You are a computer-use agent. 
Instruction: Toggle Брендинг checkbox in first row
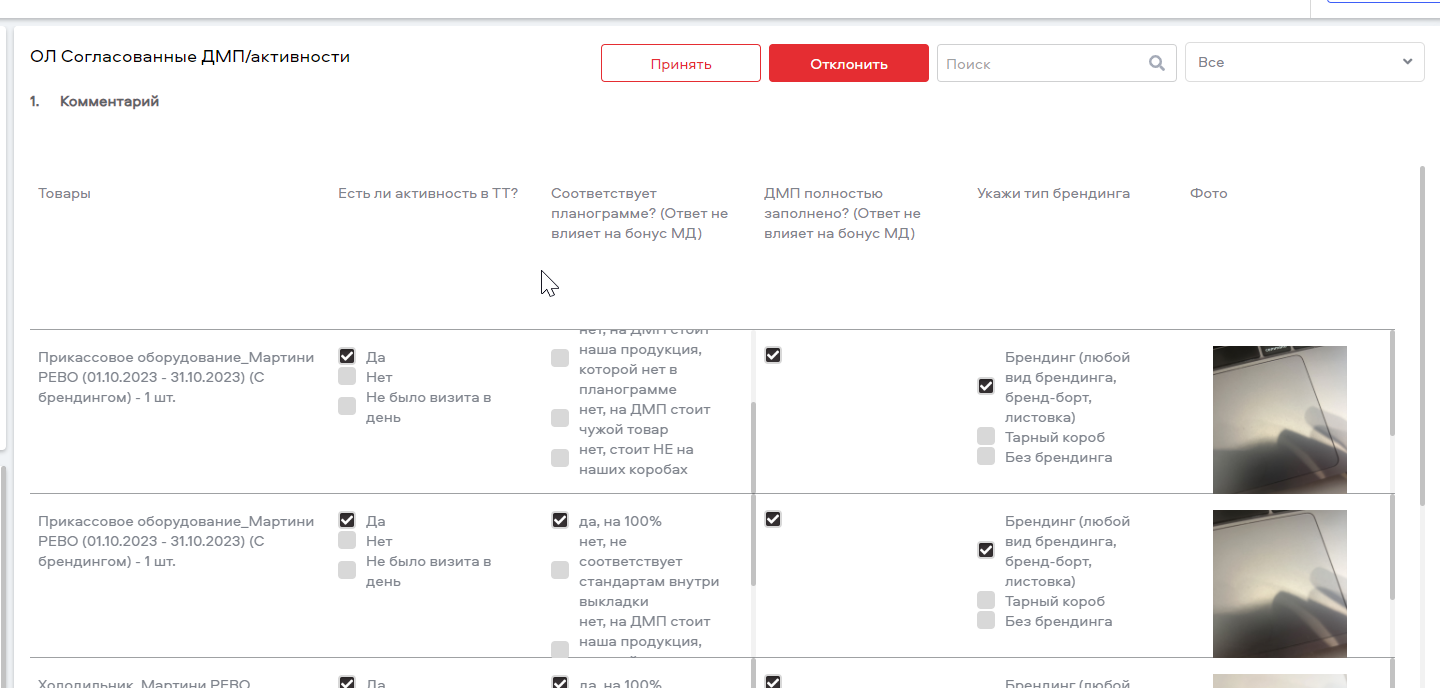(986, 386)
